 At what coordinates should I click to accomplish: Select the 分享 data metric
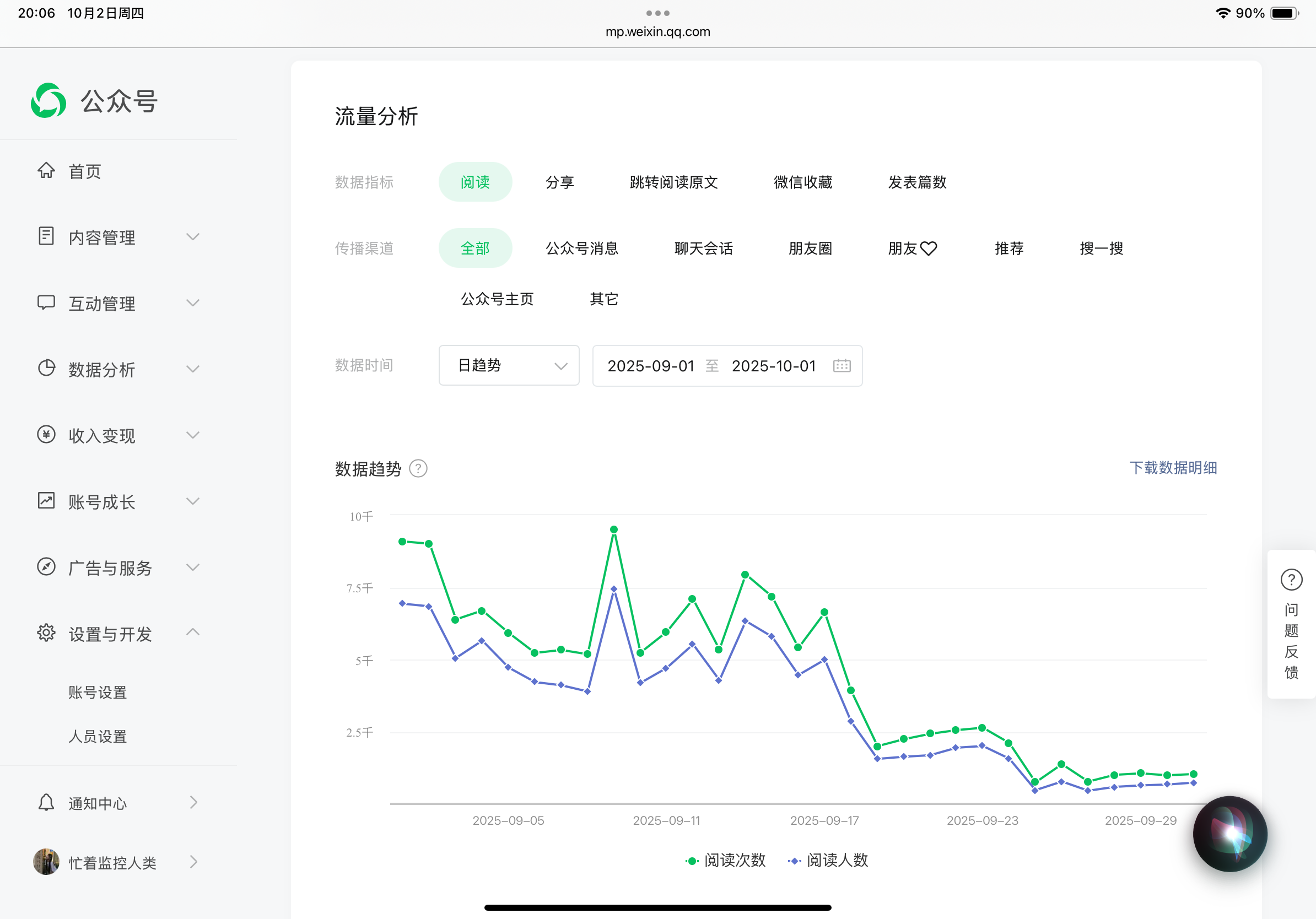pos(559,182)
